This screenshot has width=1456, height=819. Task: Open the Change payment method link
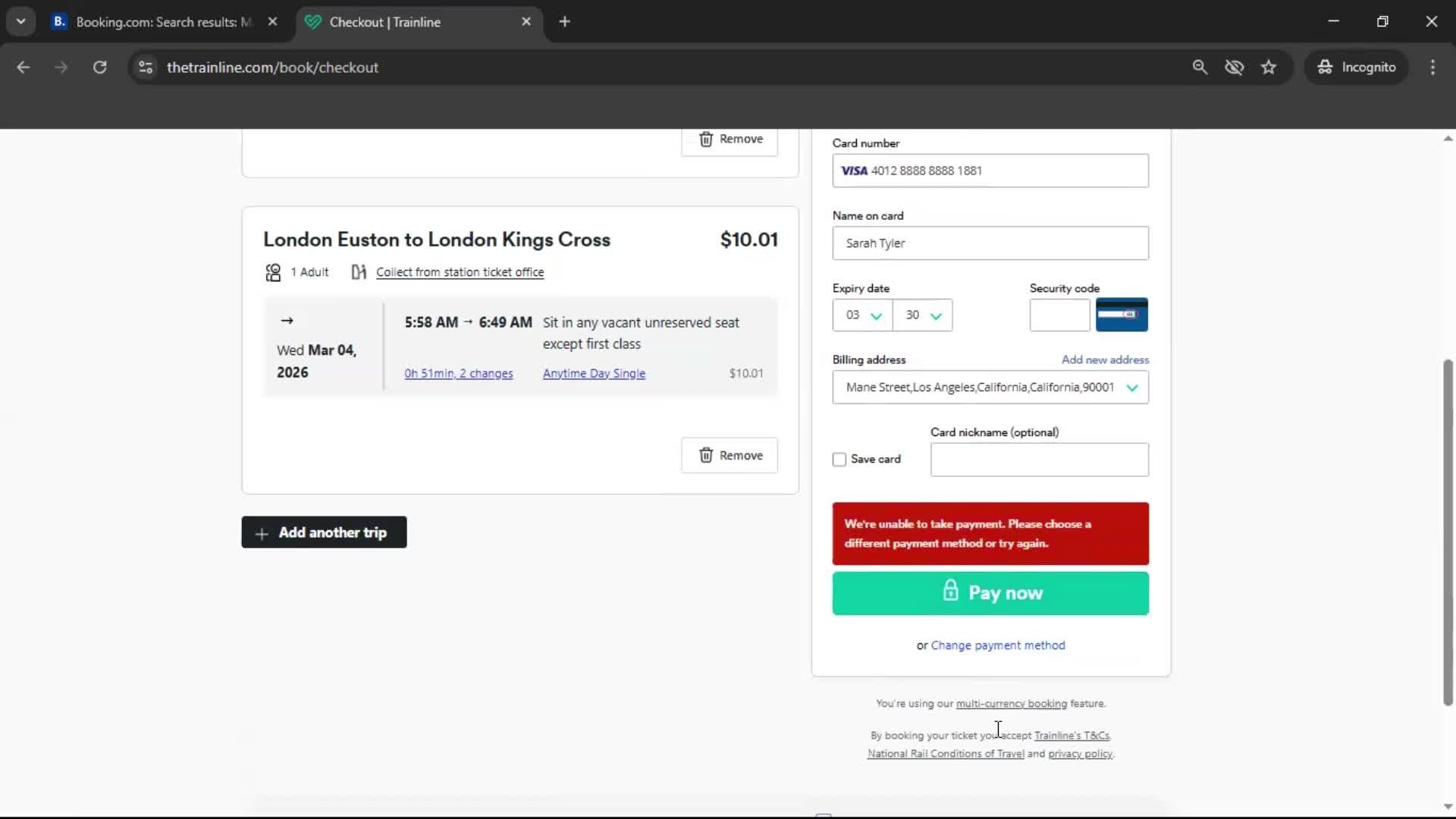coord(998,645)
